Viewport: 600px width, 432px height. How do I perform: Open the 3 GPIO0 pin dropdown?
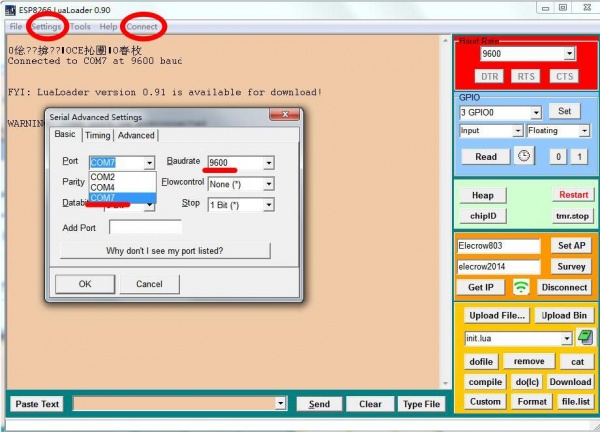(x=536, y=112)
